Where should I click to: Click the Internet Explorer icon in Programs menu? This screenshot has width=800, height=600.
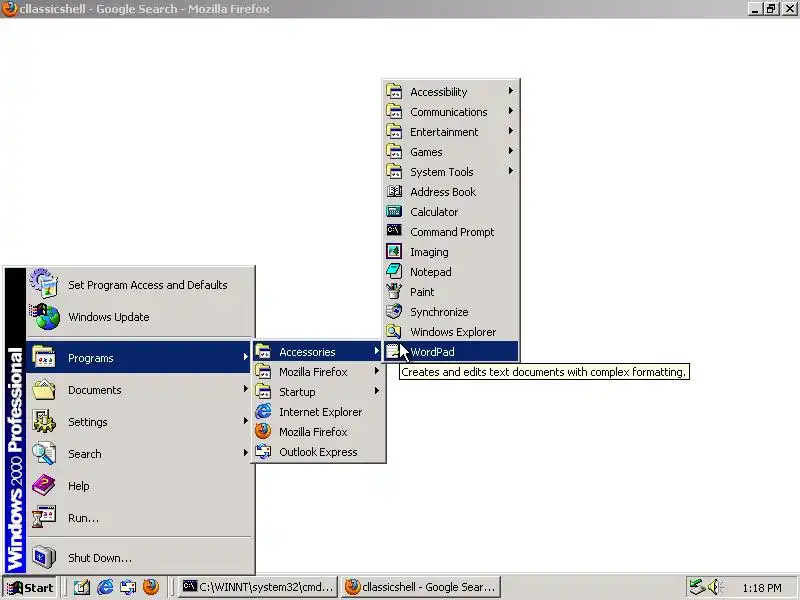click(x=263, y=411)
